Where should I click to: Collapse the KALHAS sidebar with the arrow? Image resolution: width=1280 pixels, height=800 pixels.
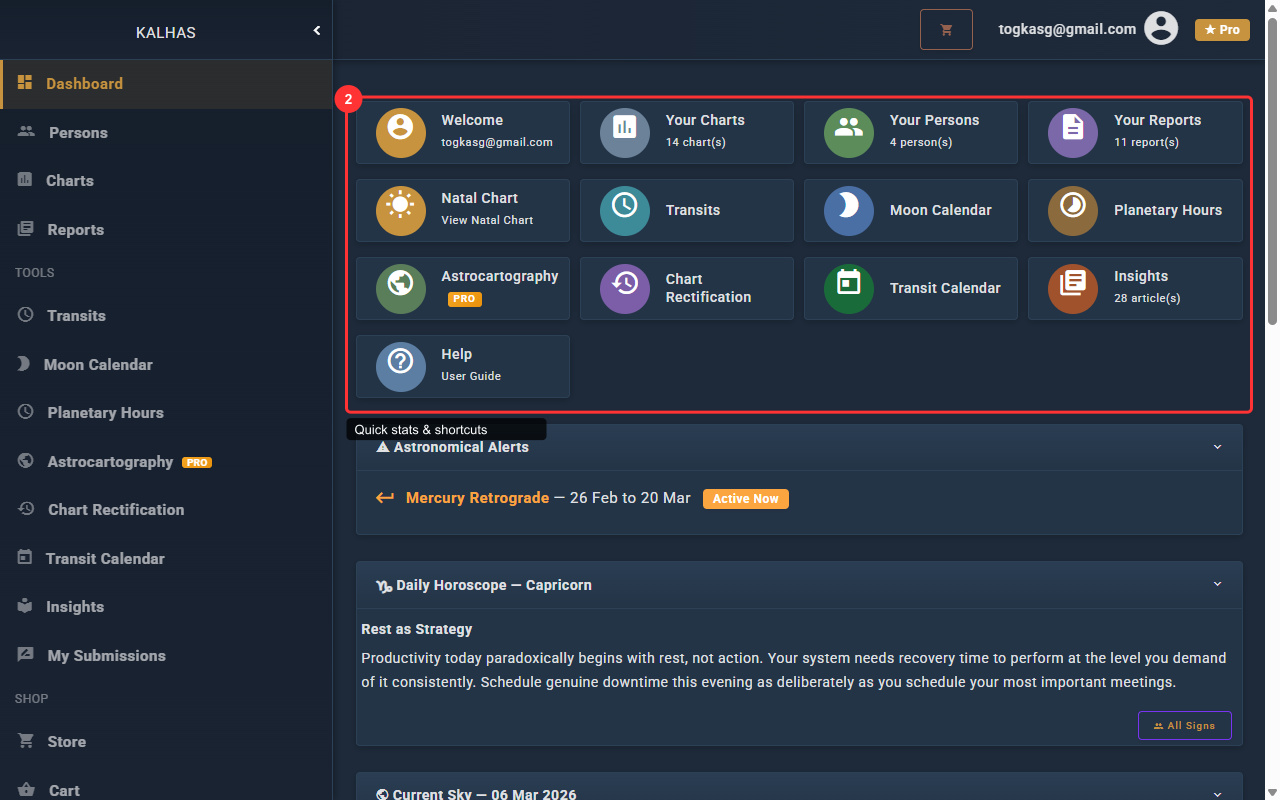tap(317, 31)
